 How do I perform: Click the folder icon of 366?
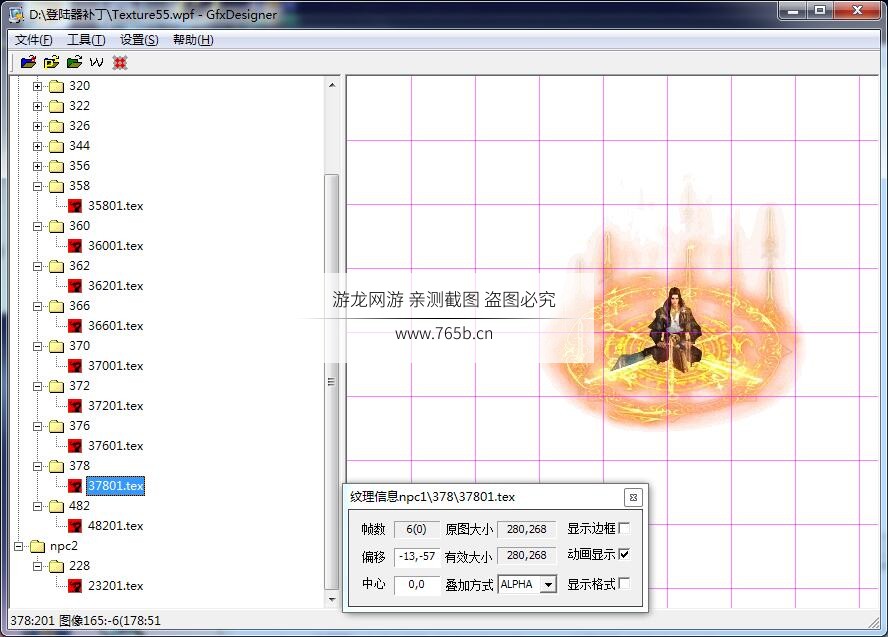point(56,306)
